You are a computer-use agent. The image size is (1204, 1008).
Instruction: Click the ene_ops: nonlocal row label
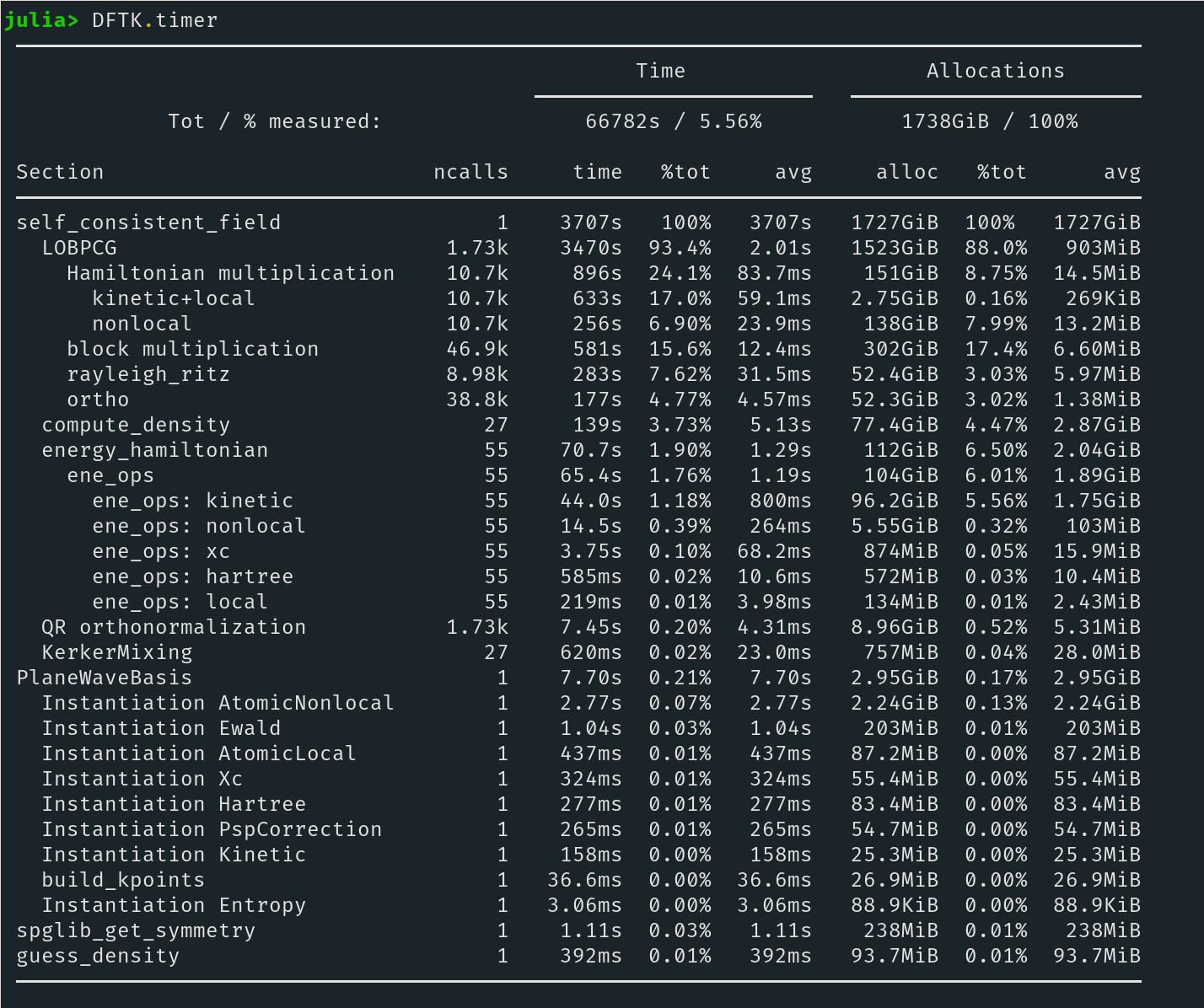click(199, 526)
